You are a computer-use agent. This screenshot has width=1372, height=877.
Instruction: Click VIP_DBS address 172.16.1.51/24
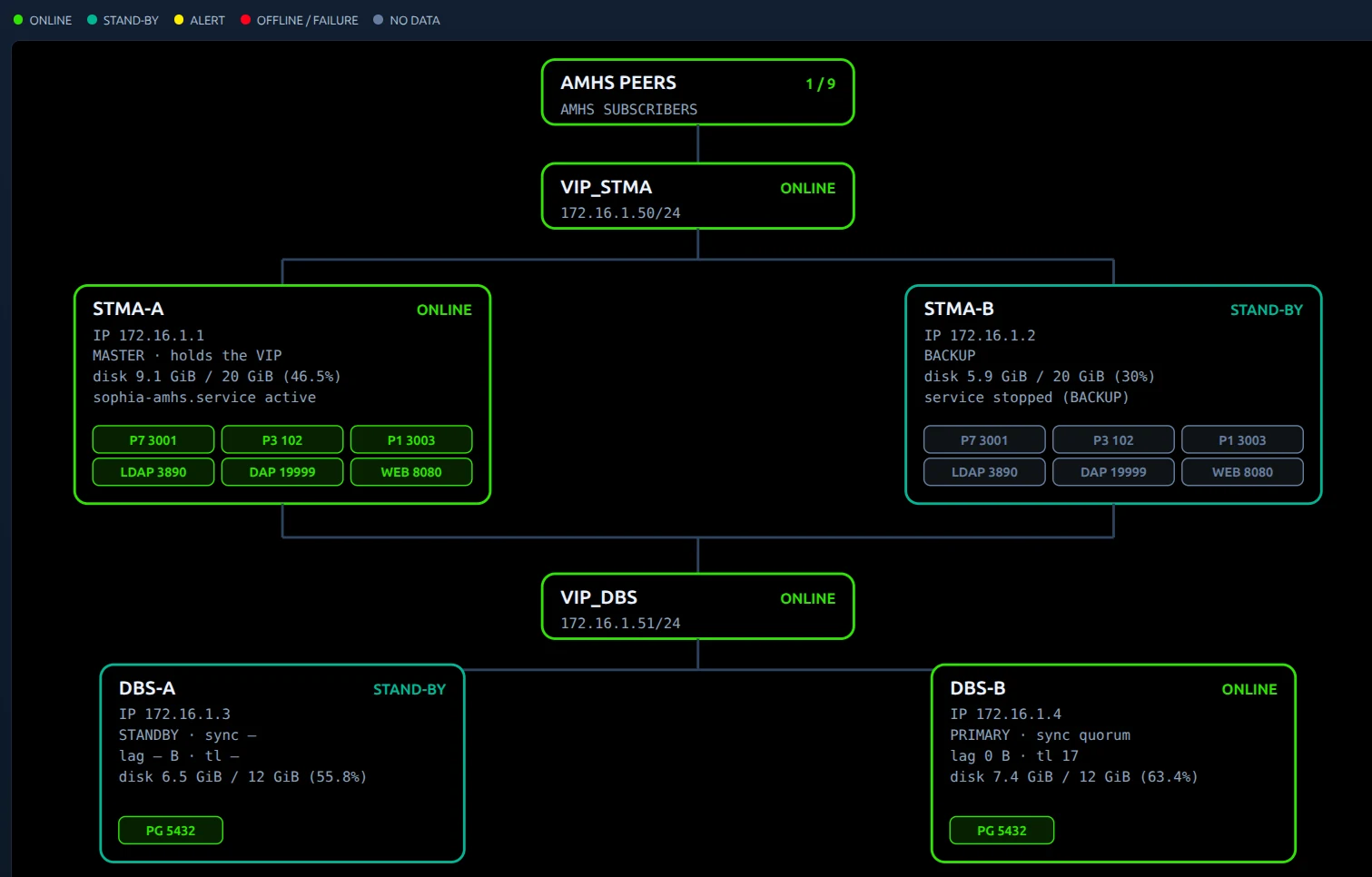tap(620, 623)
